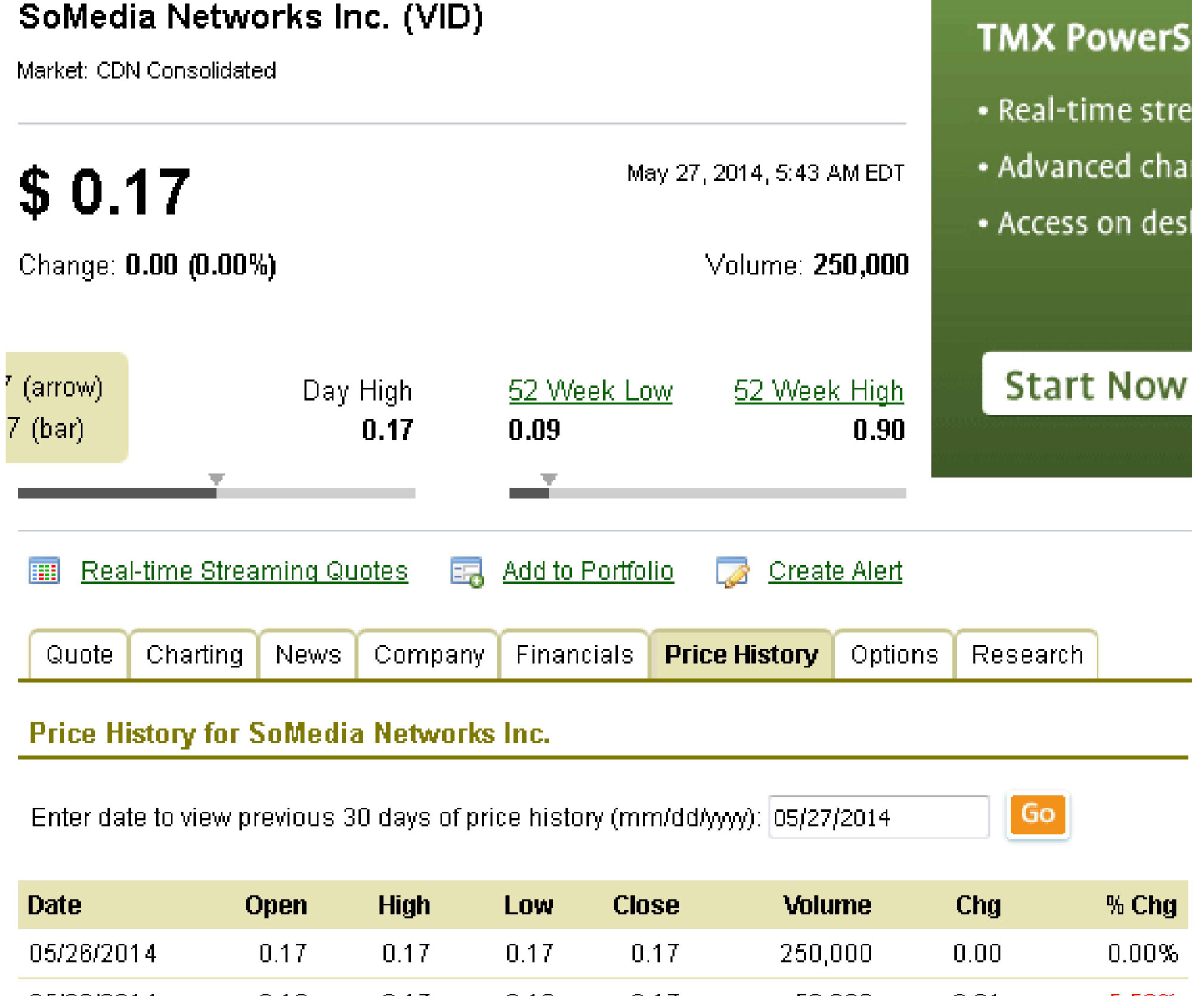The image size is (1204, 996).
Task: Click the 52-week range slider arrow marker
Action: point(549,479)
